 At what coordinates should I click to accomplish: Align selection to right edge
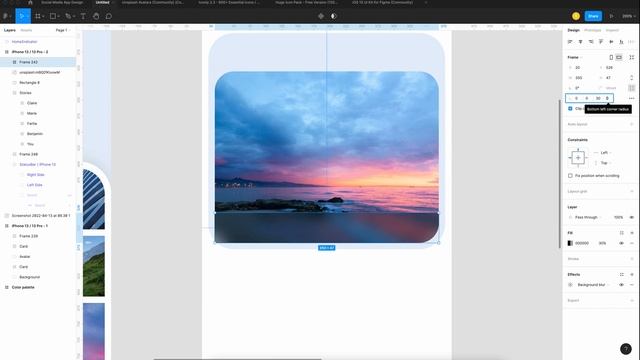click(x=591, y=42)
